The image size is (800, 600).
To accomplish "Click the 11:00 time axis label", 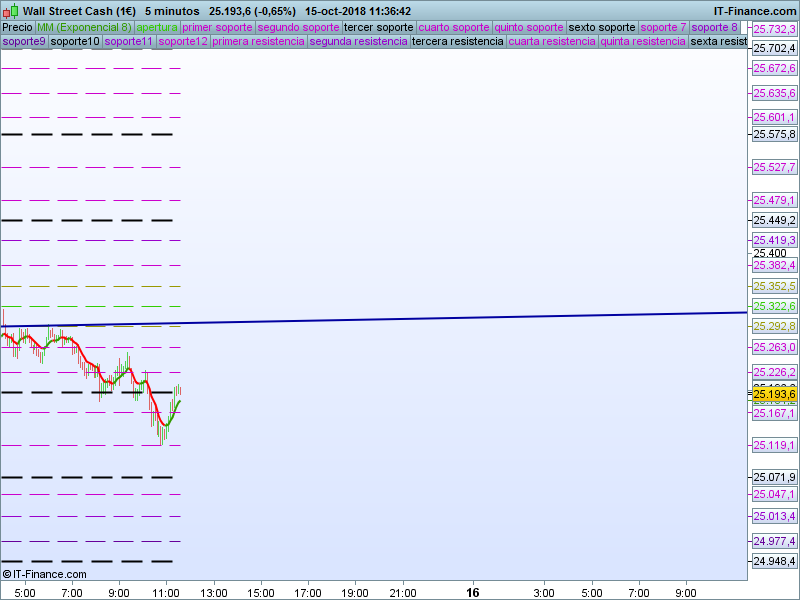I will [166, 593].
